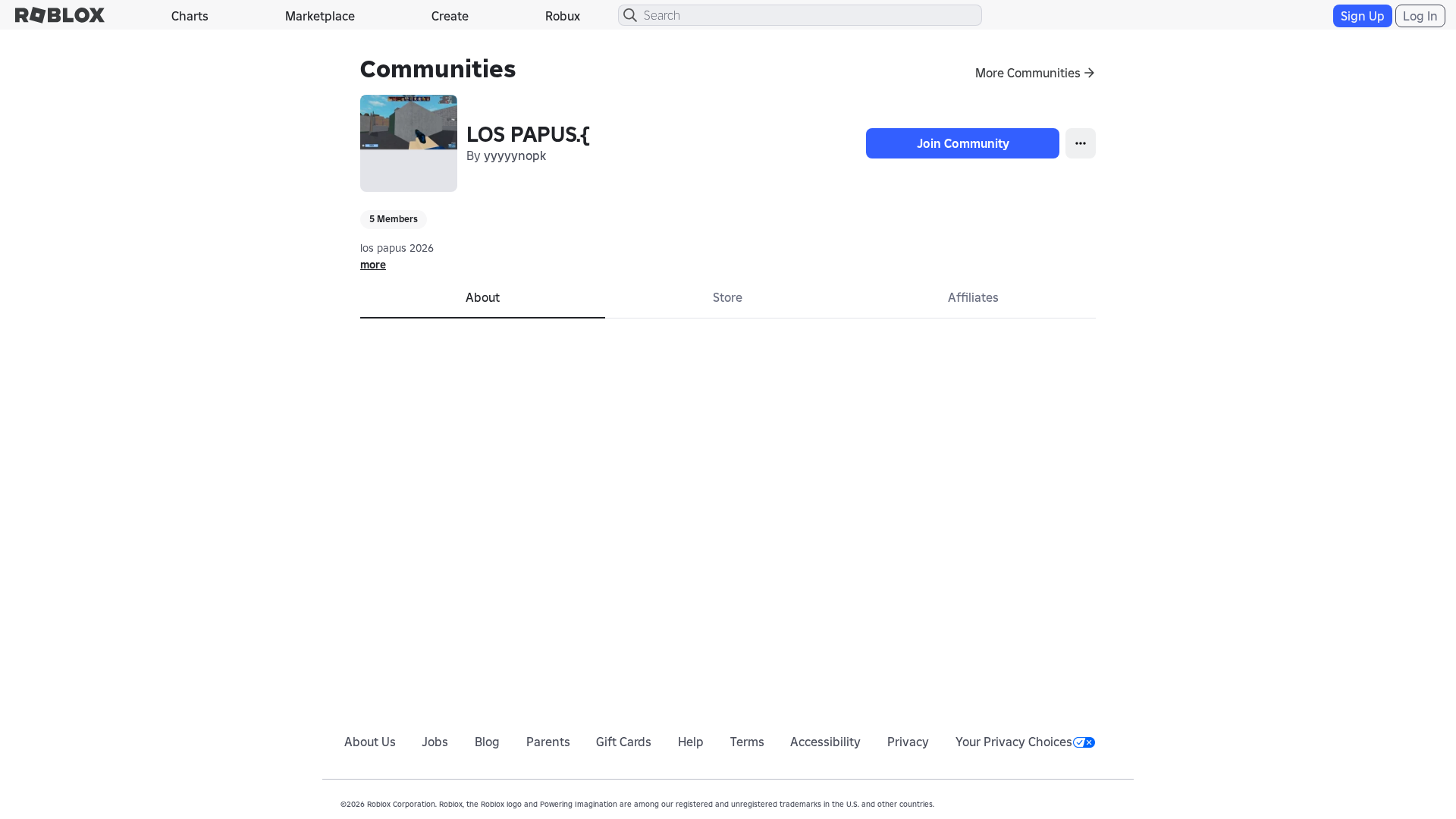The image size is (1456, 819).
Task: Click the 5 Members badge
Action: coord(394,219)
